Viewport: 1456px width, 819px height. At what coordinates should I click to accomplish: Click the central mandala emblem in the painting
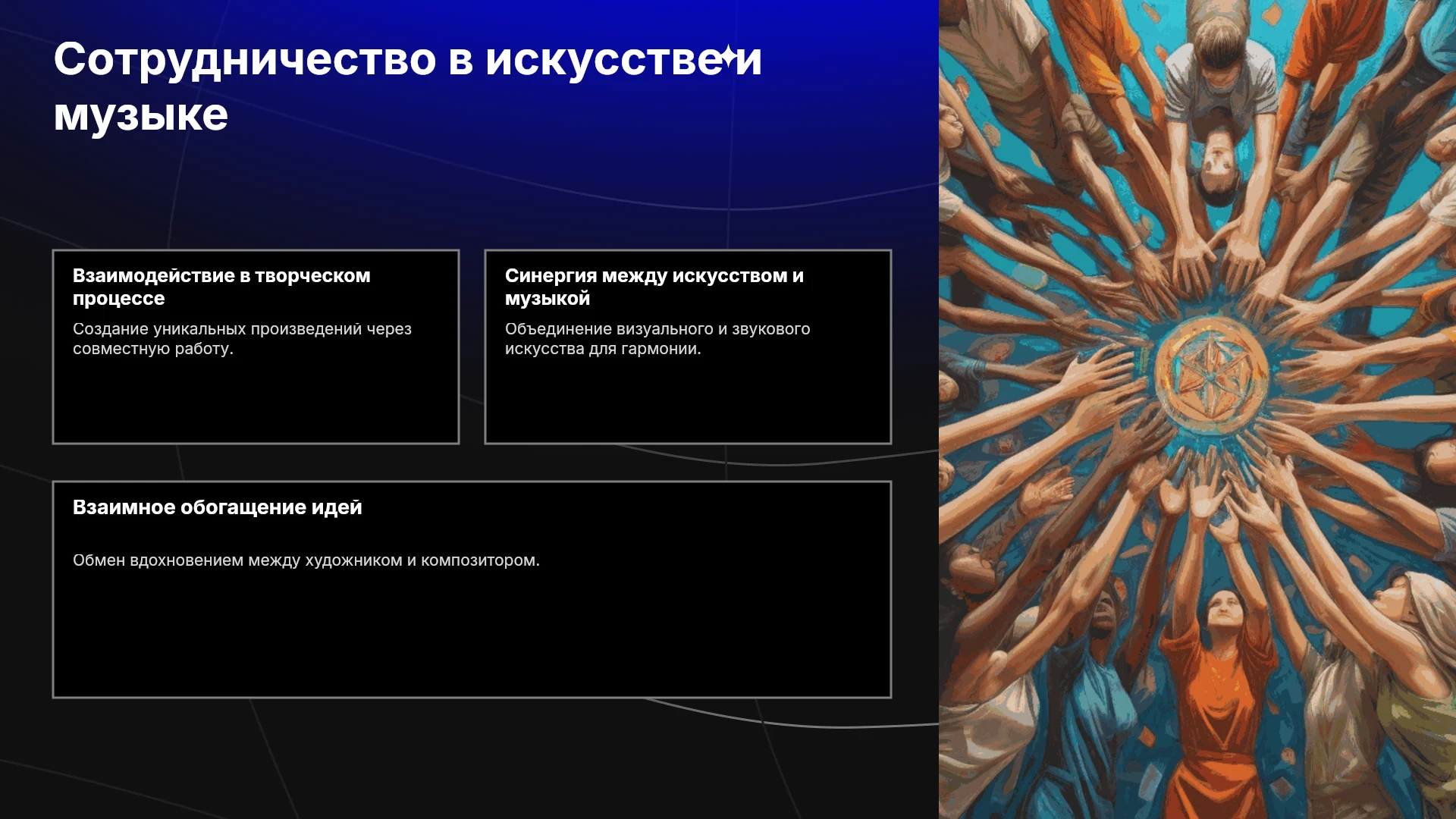click(1210, 374)
